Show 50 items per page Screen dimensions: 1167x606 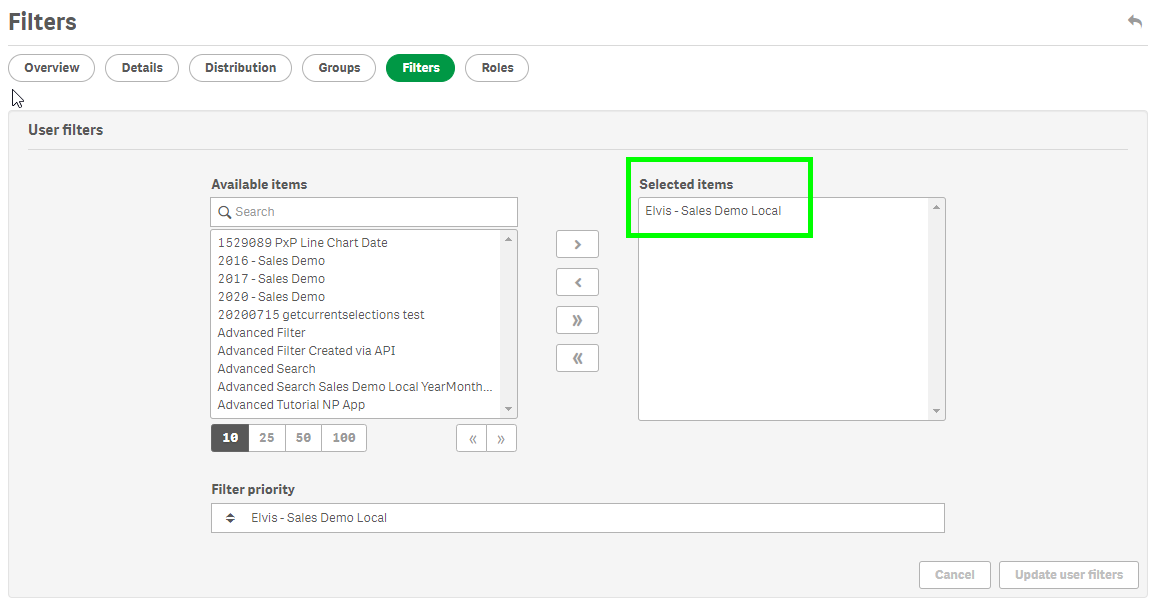(303, 438)
